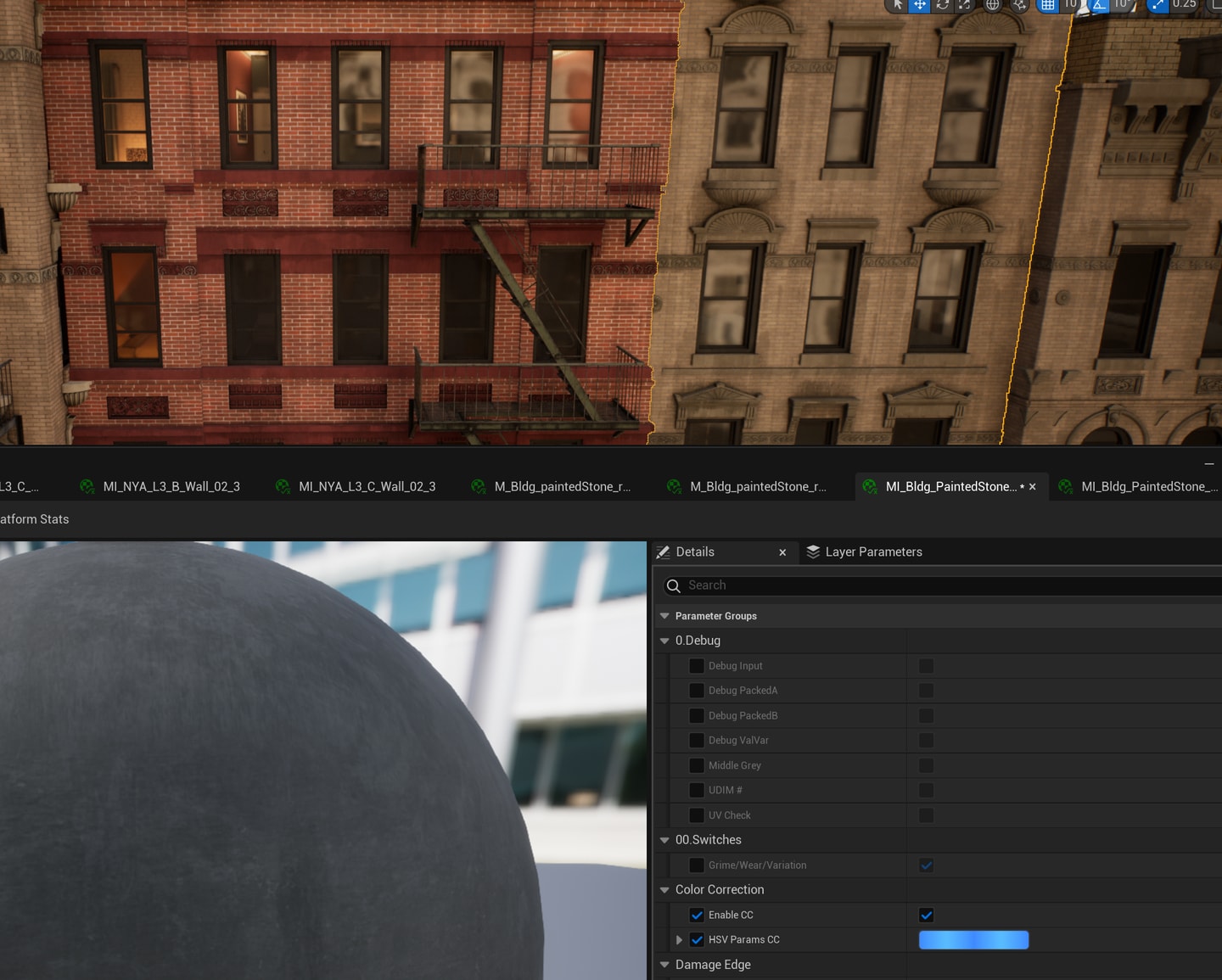The height and width of the screenshot is (980, 1222).
Task: Toggle the Grime/Wear/Variation value checkbox
Action: pos(927,865)
